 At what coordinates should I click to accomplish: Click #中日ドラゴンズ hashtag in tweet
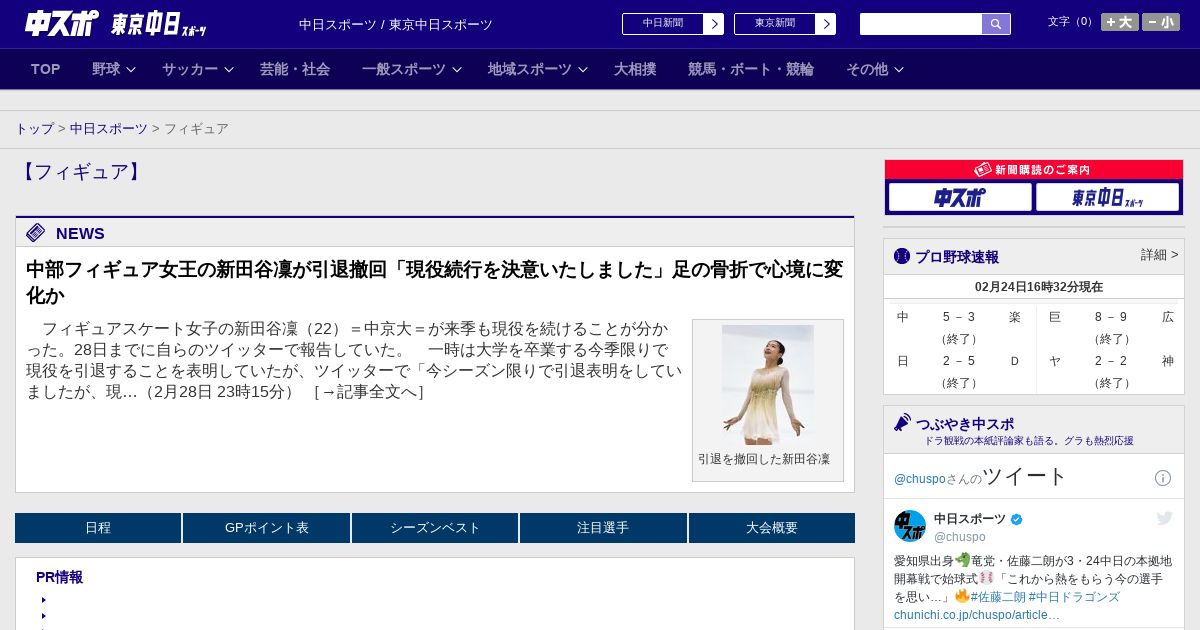[x=1074, y=597]
